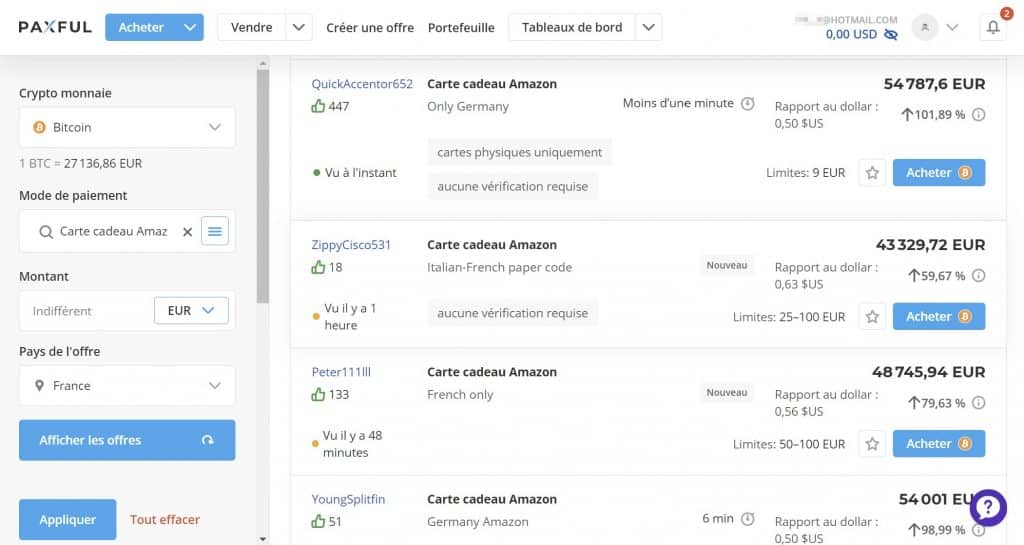Viewport: 1024px width, 545px height.
Task: Star the Peter111lll offer
Action: (872, 444)
